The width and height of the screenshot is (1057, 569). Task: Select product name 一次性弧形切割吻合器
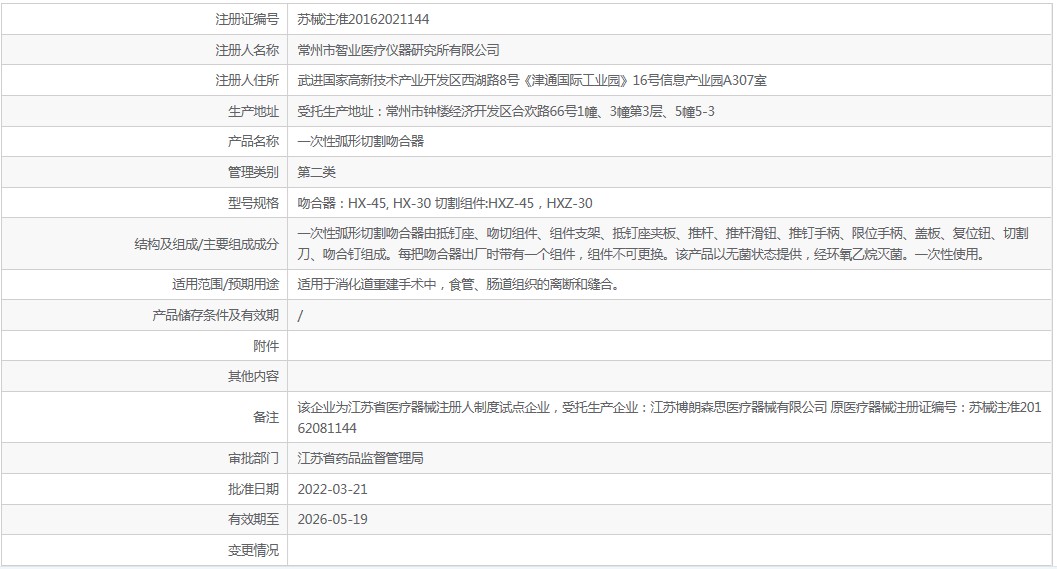click(x=361, y=142)
